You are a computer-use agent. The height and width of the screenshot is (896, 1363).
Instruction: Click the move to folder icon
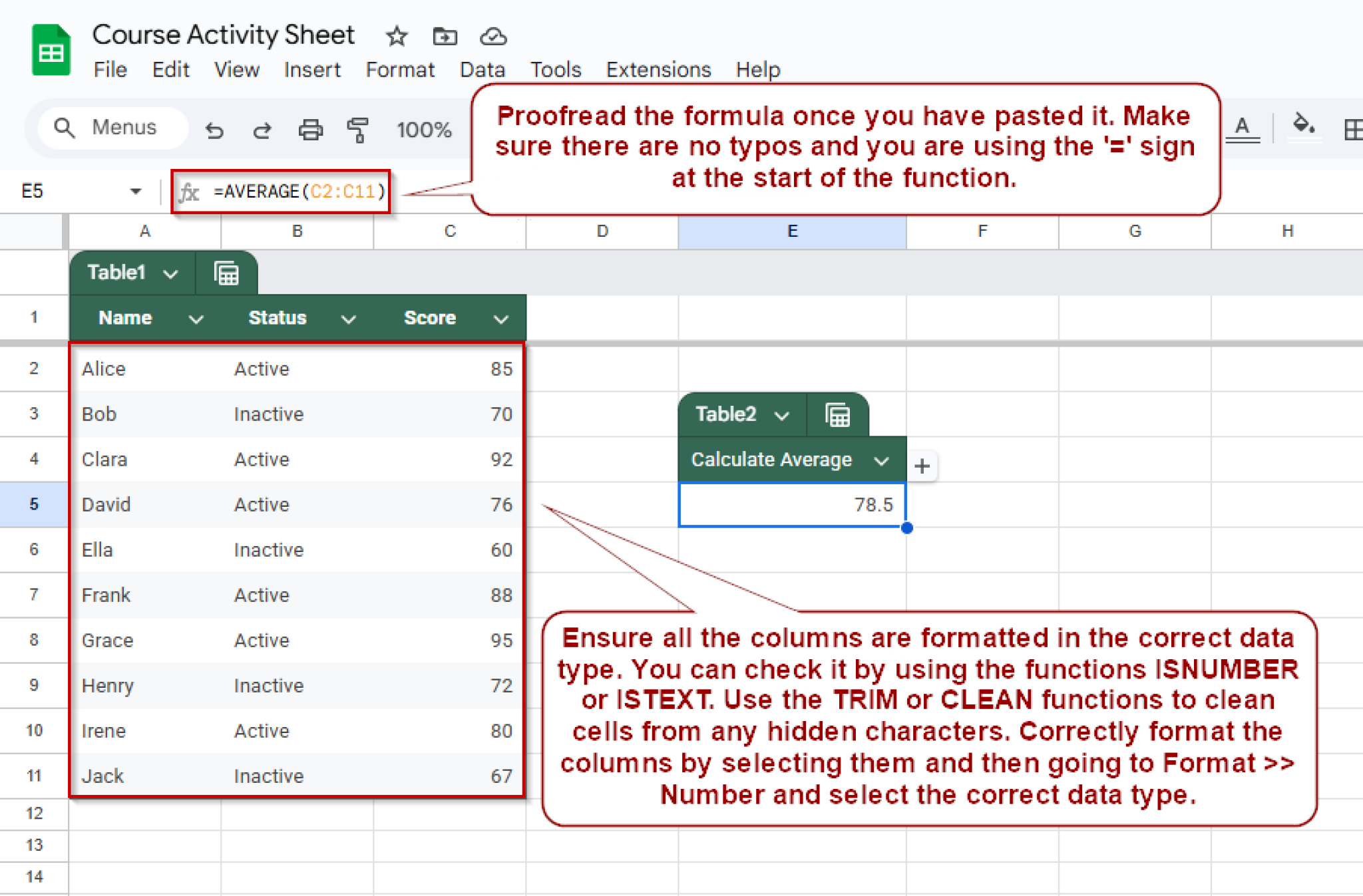coord(445,36)
